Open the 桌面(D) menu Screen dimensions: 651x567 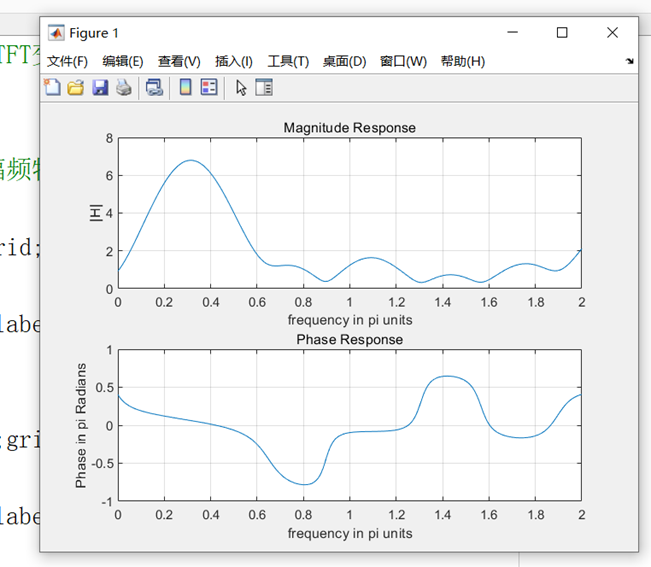click(344, 61)
